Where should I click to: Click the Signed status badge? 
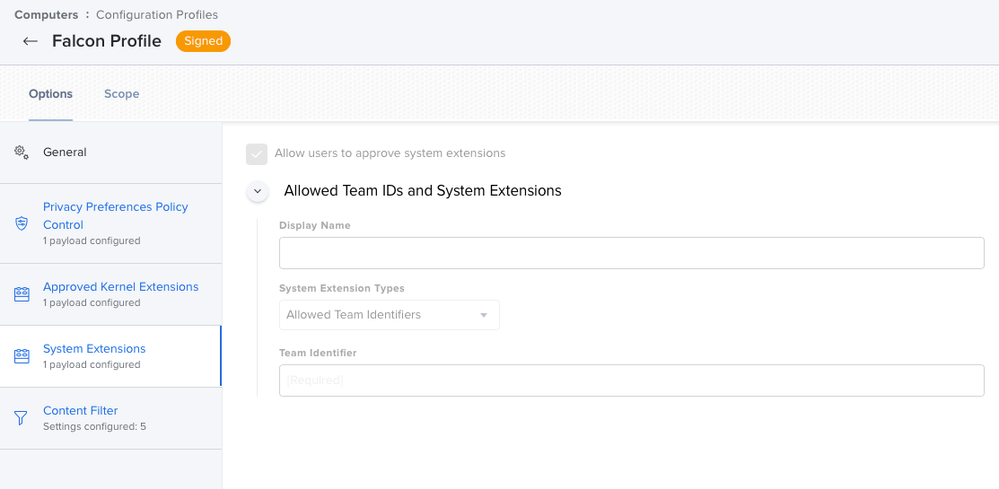tap(203, 41)
